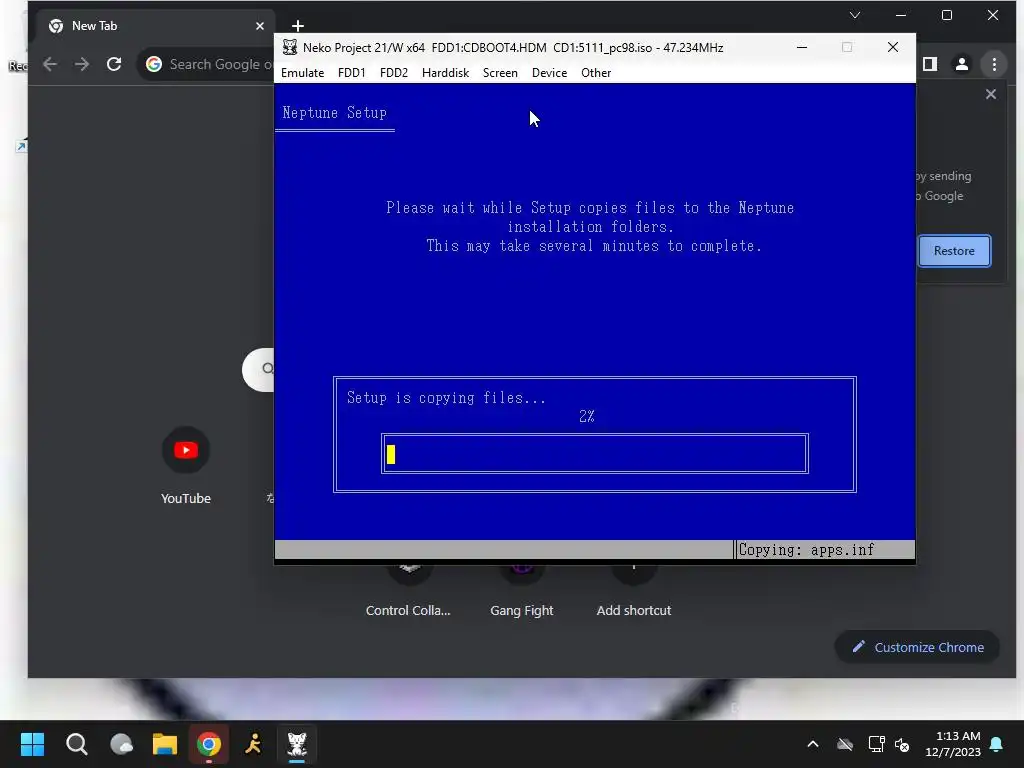This screenshot has height=768, width=1024.
Task: Click Neko Project icon on taskbar
Action: (x=297, y=744)
